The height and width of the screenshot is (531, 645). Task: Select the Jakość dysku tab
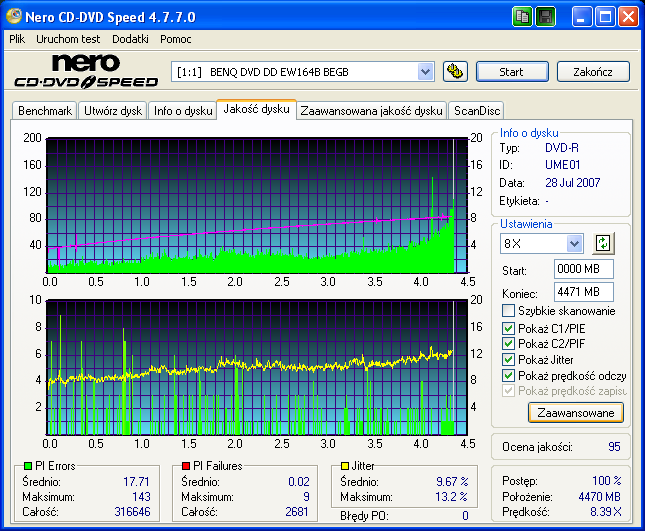(256, 109)
